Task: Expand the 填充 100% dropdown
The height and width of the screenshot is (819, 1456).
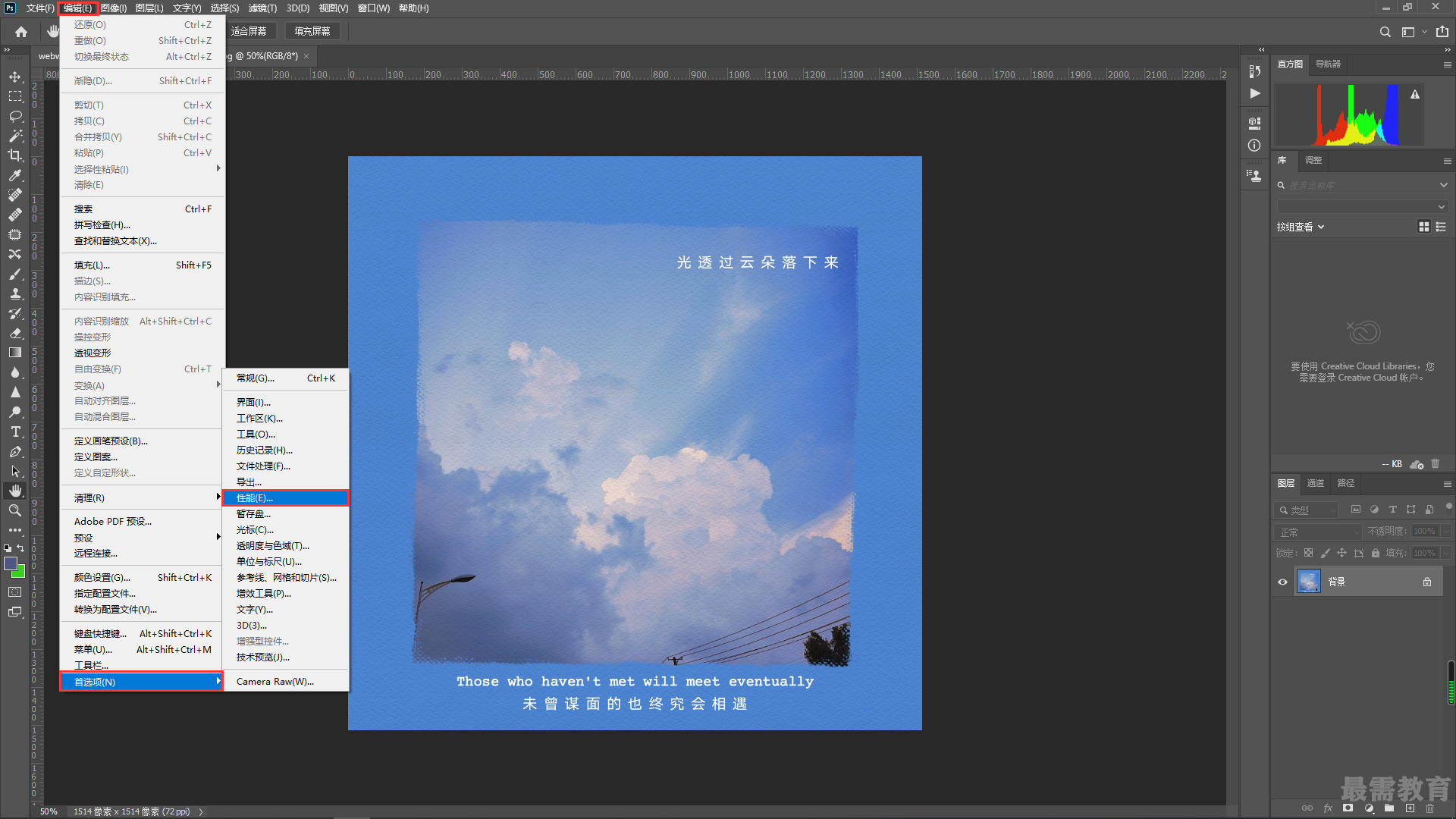Action: click(x=1446, y=553)
